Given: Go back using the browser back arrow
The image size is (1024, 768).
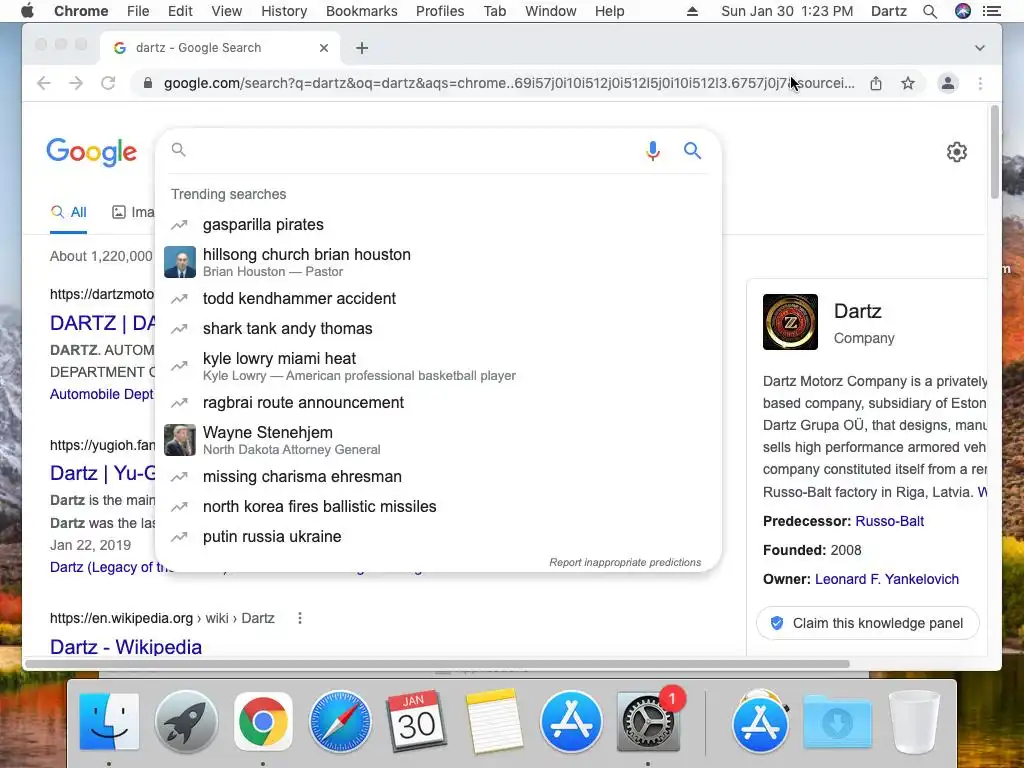Looking at the screenshot, I should (x=44, y=83).
